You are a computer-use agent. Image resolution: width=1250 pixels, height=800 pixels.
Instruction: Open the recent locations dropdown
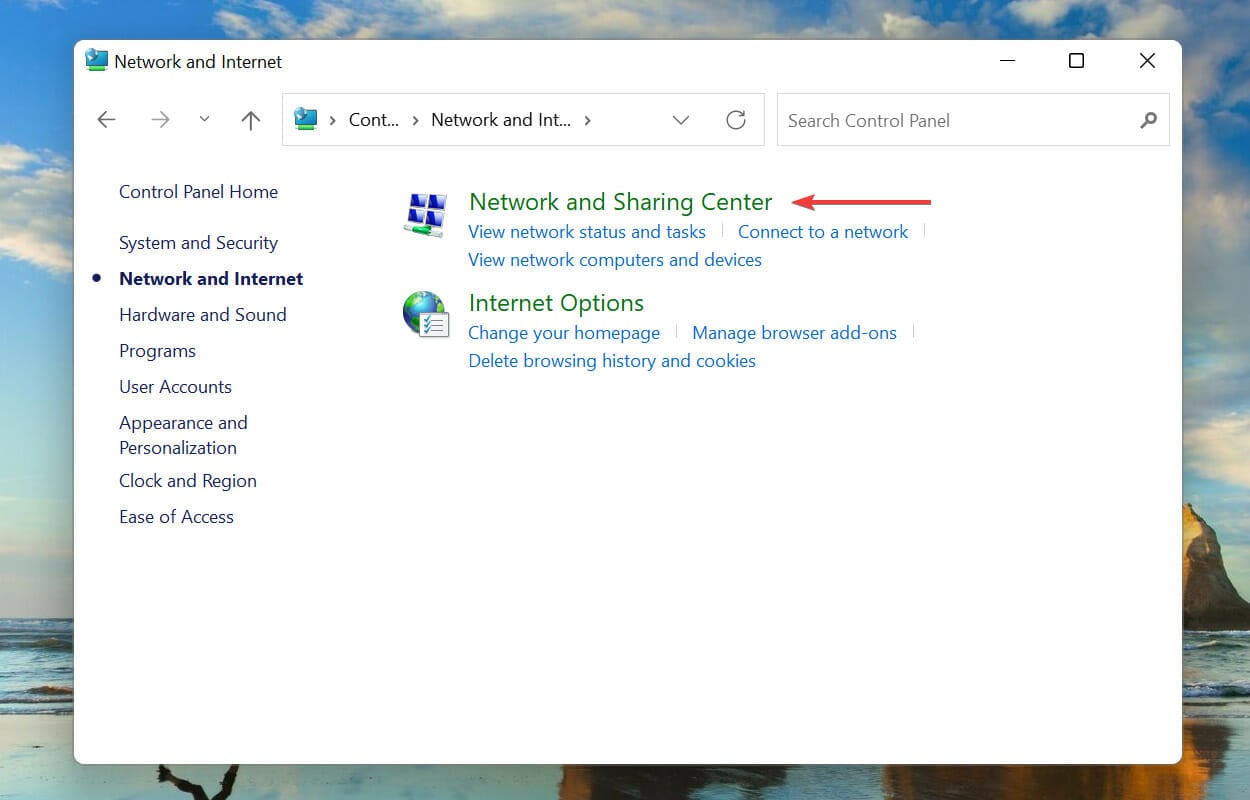204,120
